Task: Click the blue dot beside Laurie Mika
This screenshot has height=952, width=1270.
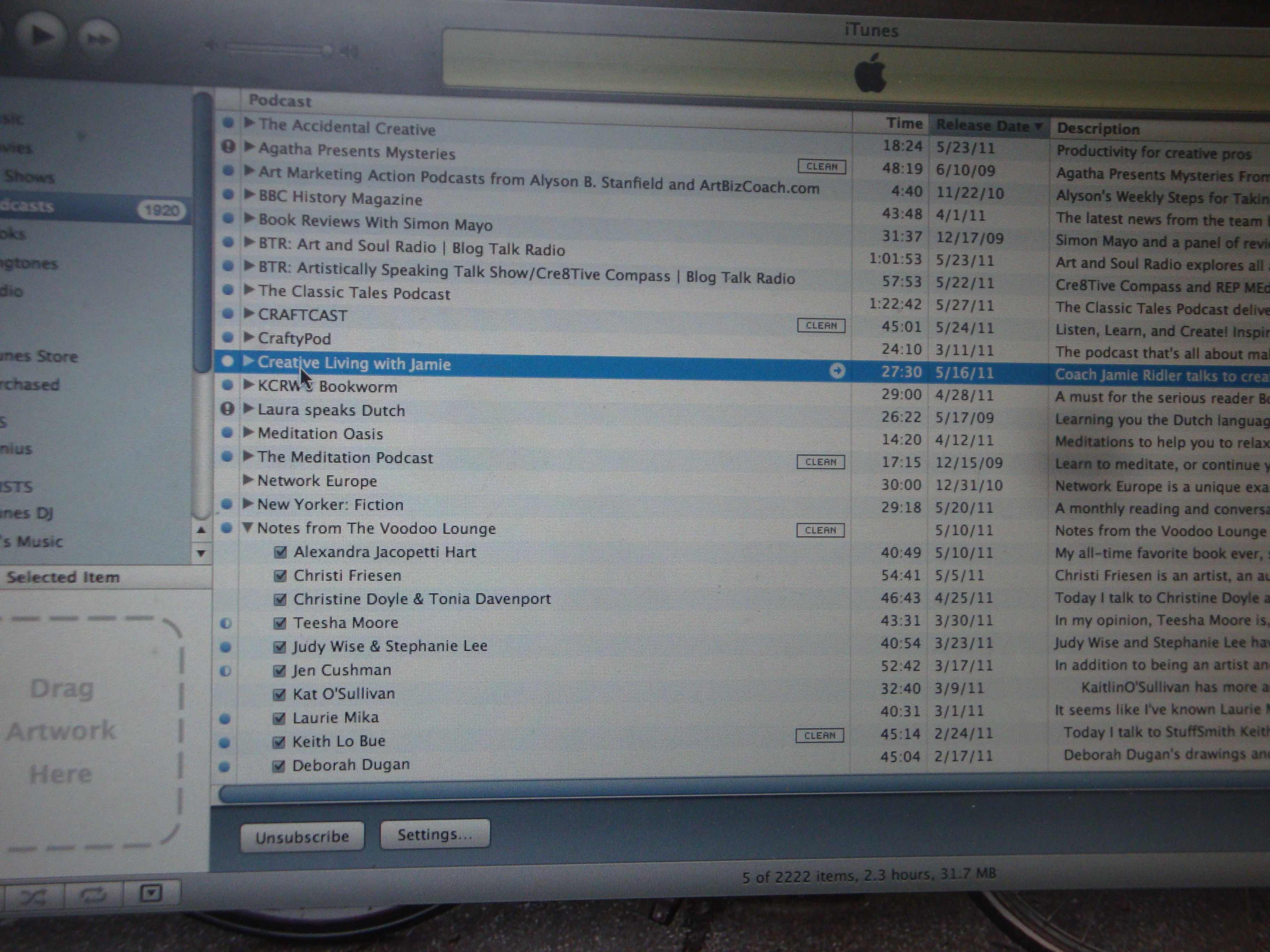Action: click(225, 719)
